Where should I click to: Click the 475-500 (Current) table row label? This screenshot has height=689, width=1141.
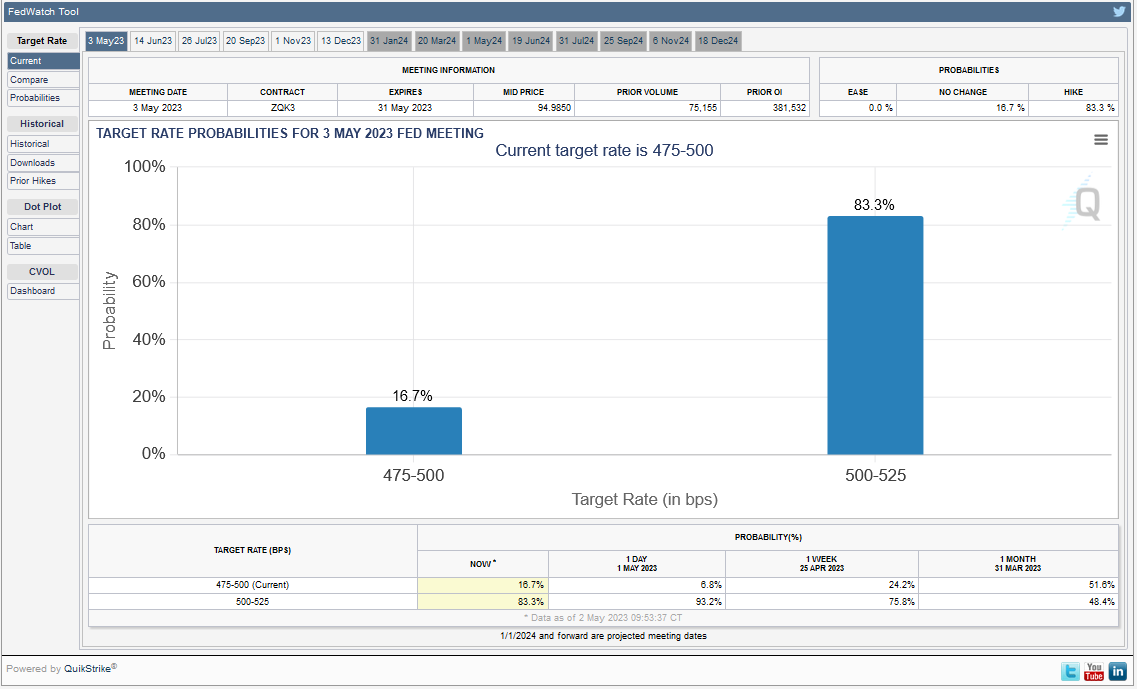253,585
